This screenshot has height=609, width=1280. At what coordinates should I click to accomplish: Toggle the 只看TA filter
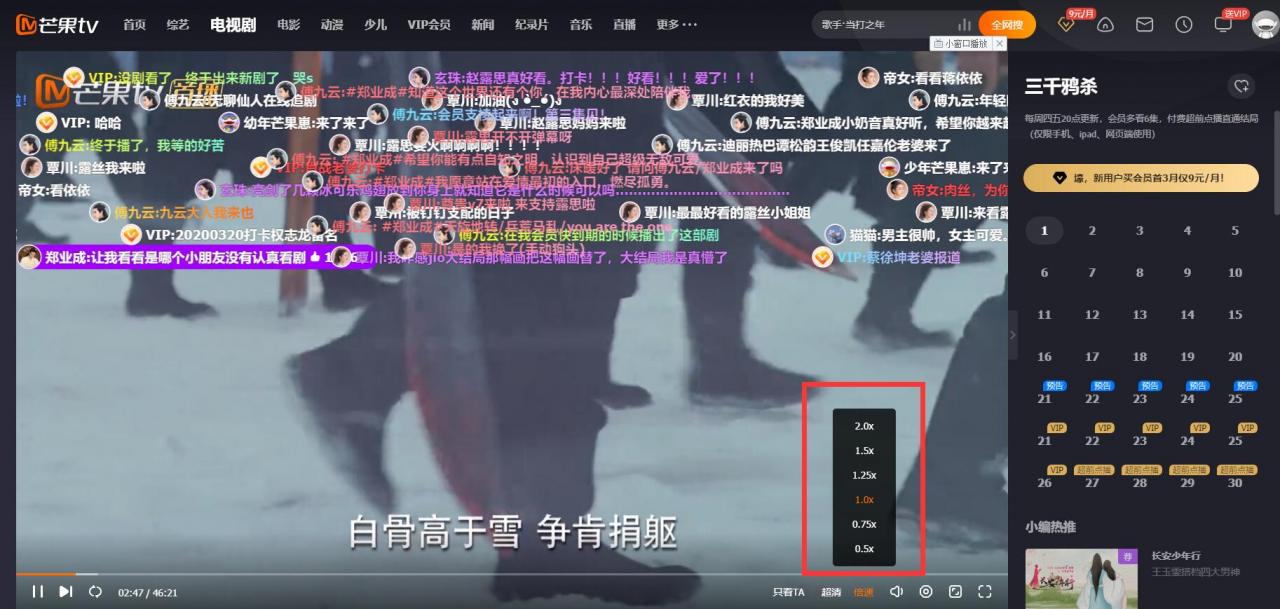coord(789,592)
